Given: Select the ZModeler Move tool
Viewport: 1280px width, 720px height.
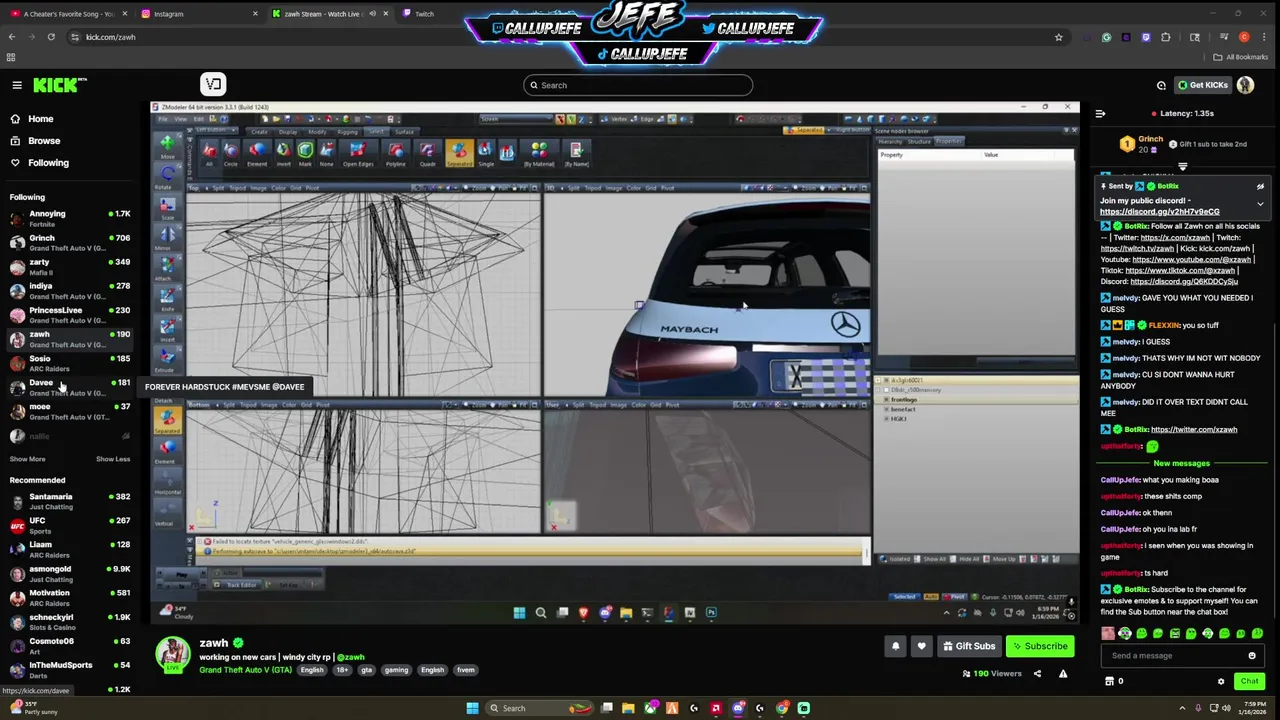Looking at the screenshot, I should [x=167, y=144].
